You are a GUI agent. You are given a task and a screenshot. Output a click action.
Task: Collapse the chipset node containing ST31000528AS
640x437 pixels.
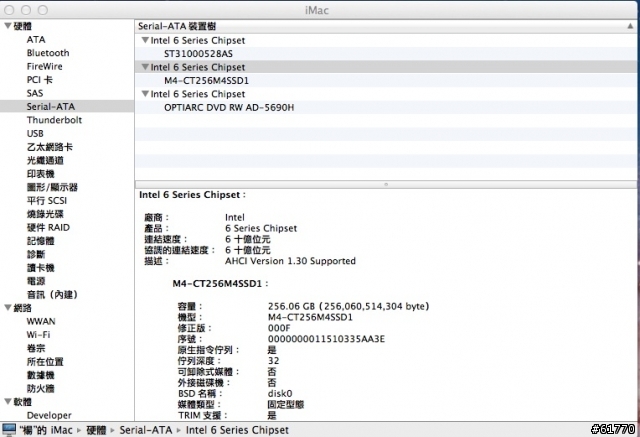coord(145,40)
